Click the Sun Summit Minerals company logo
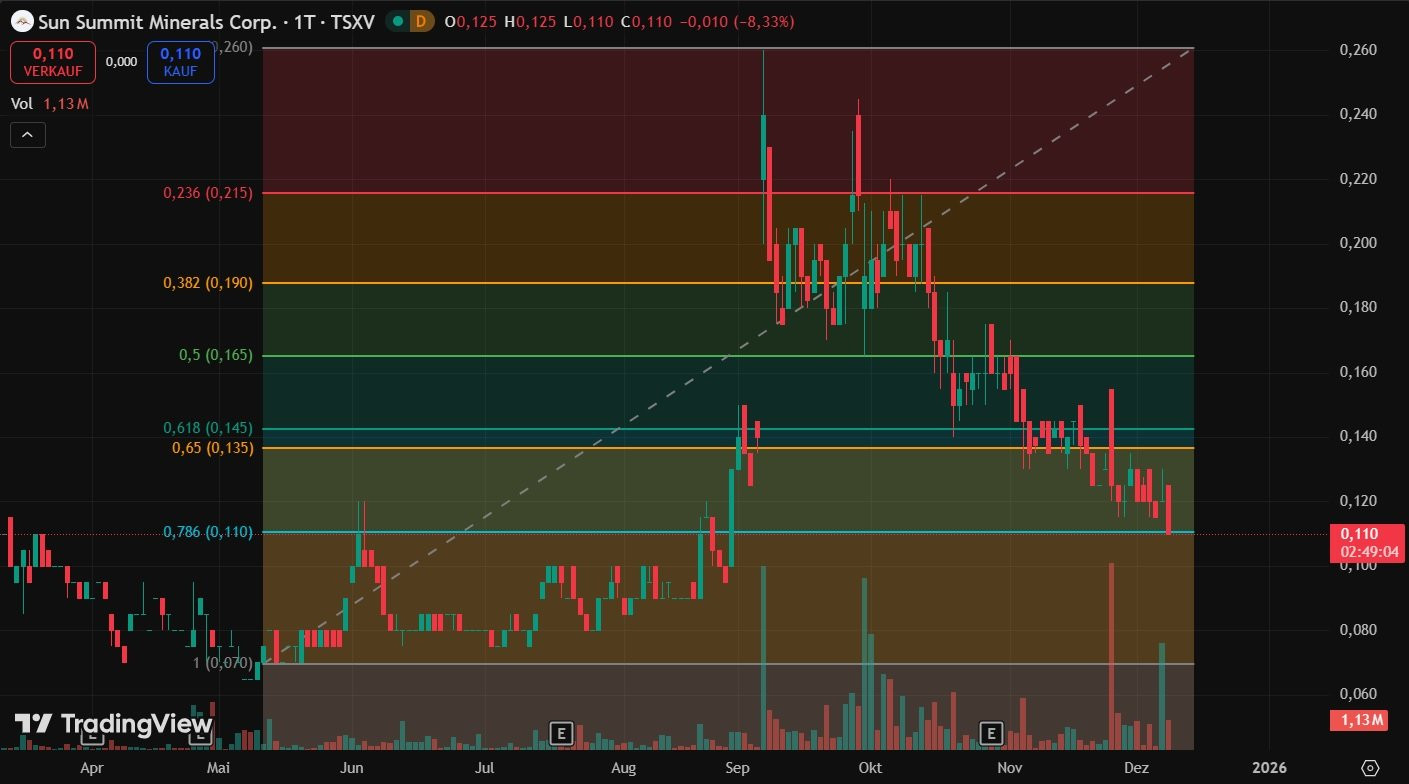 [21, 20]
